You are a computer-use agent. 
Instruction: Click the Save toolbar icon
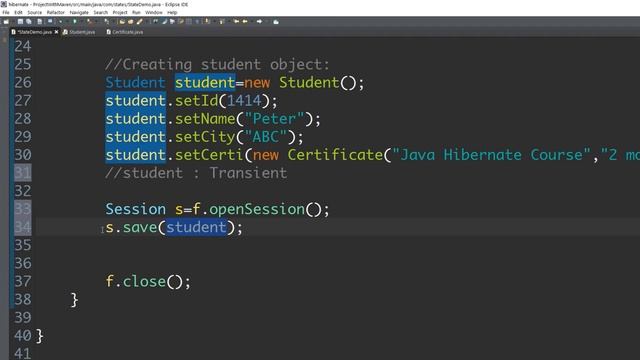(20, 22)
